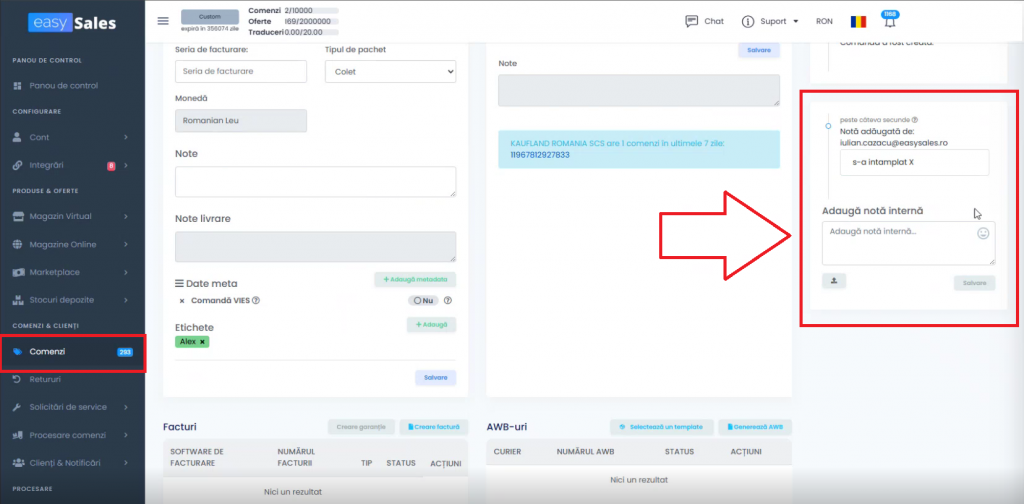Toggle the Comandă VIES Nu switch

tap(423, 301)
